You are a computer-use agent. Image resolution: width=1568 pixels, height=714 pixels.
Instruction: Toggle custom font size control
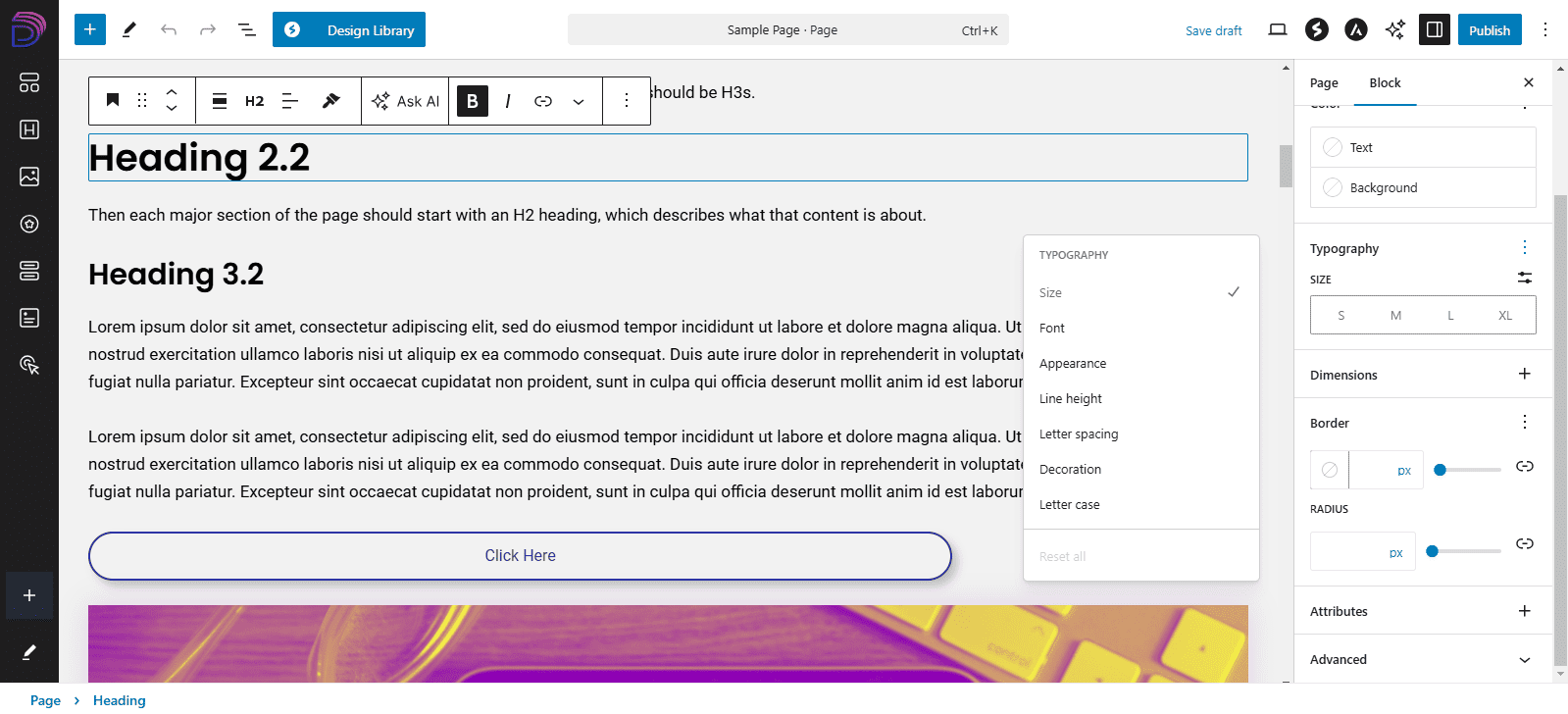pyautogui.click(x=1524, y=279)
